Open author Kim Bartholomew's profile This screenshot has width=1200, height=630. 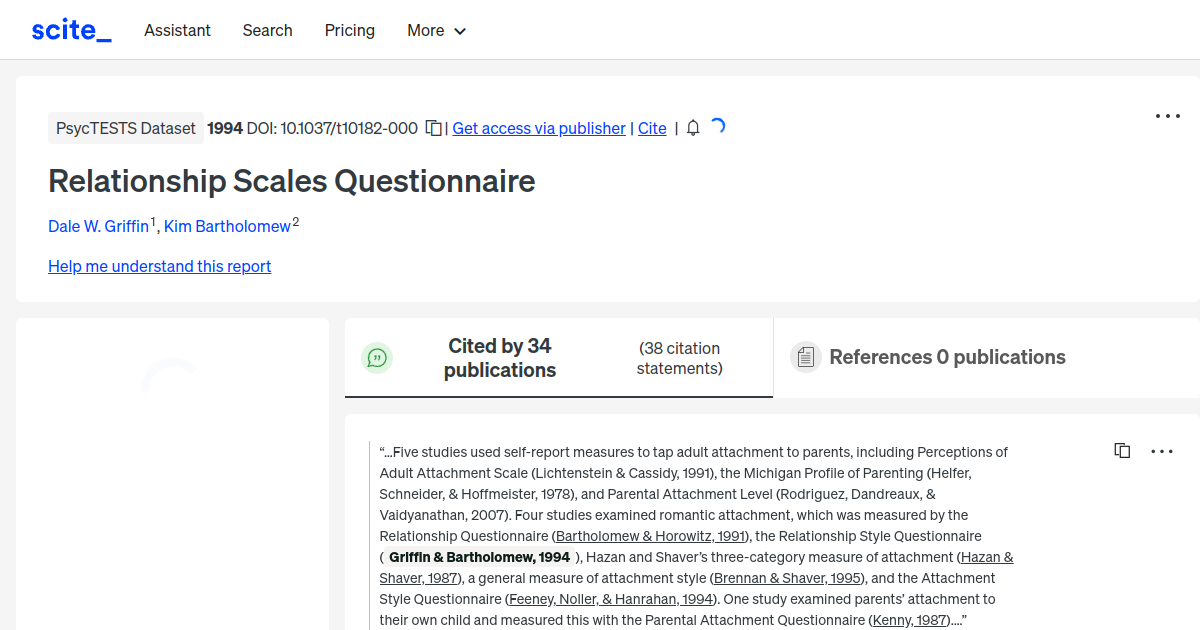point(227,227)
